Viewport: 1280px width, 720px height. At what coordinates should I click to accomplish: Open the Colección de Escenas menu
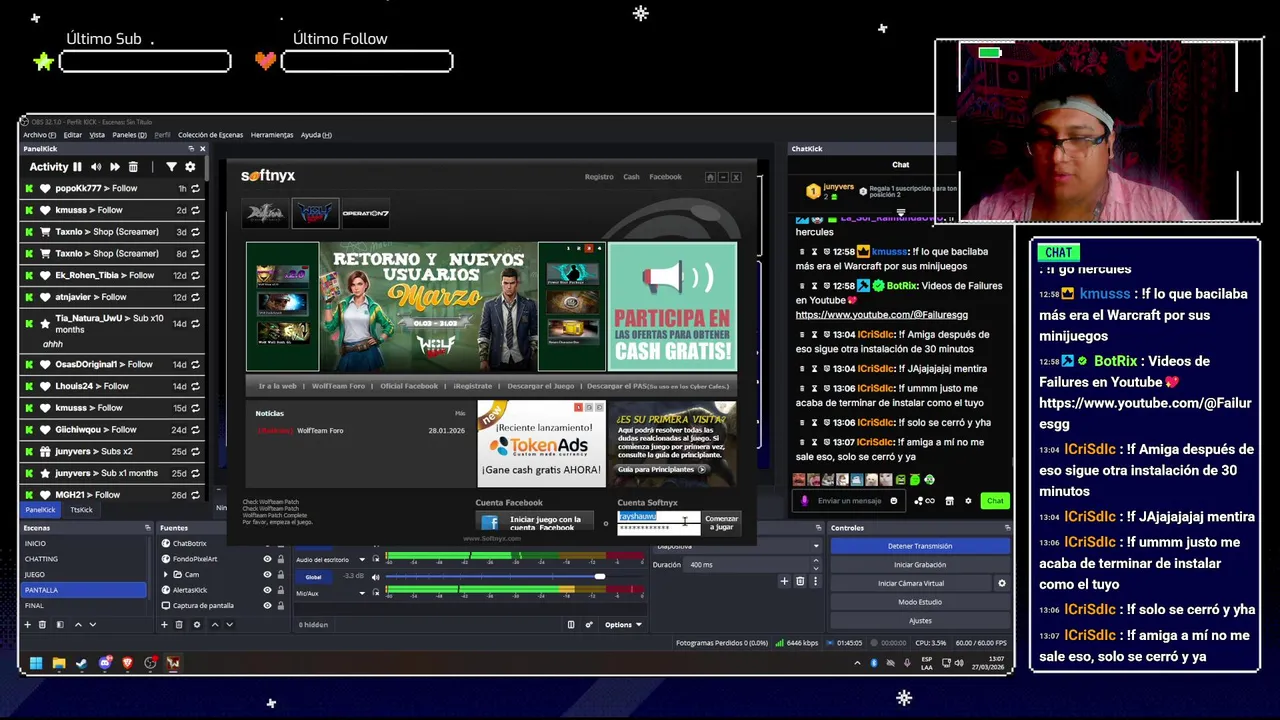[210, 135]
